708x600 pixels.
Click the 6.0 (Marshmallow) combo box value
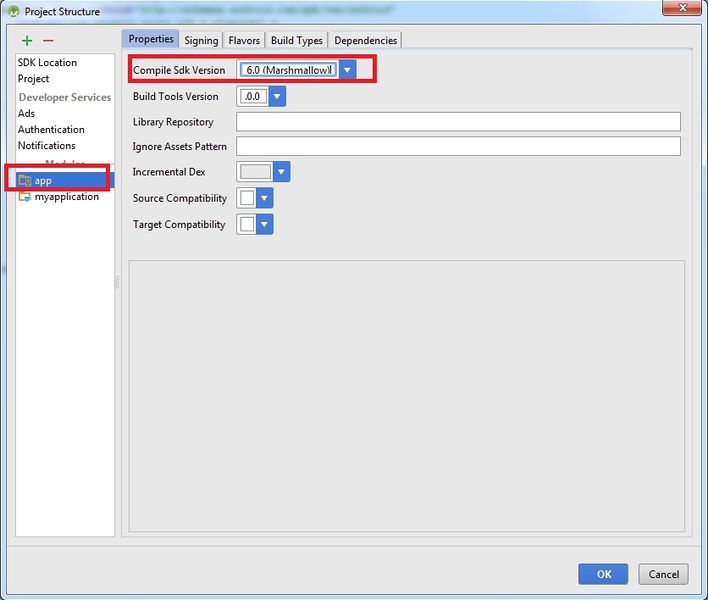coord(288,70)
